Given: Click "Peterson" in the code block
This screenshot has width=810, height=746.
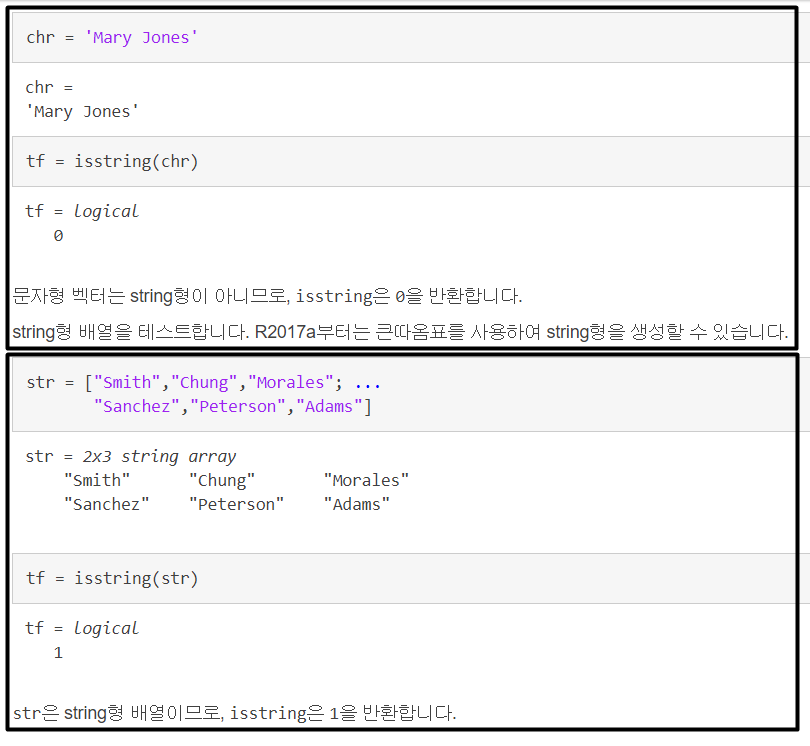Looking at the screenshot, I should click(x=238, y=407).
